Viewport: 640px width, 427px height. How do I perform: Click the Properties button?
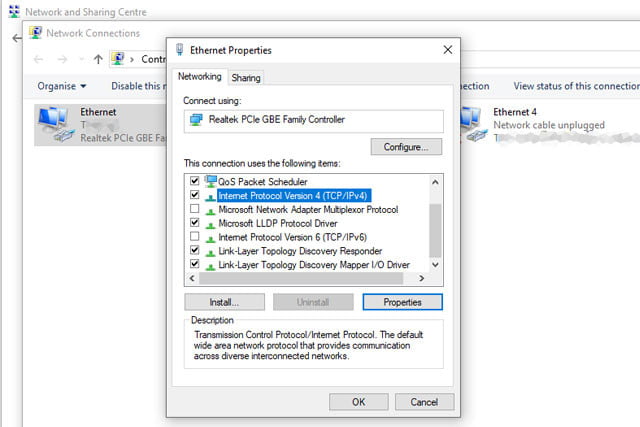point(402,302)
